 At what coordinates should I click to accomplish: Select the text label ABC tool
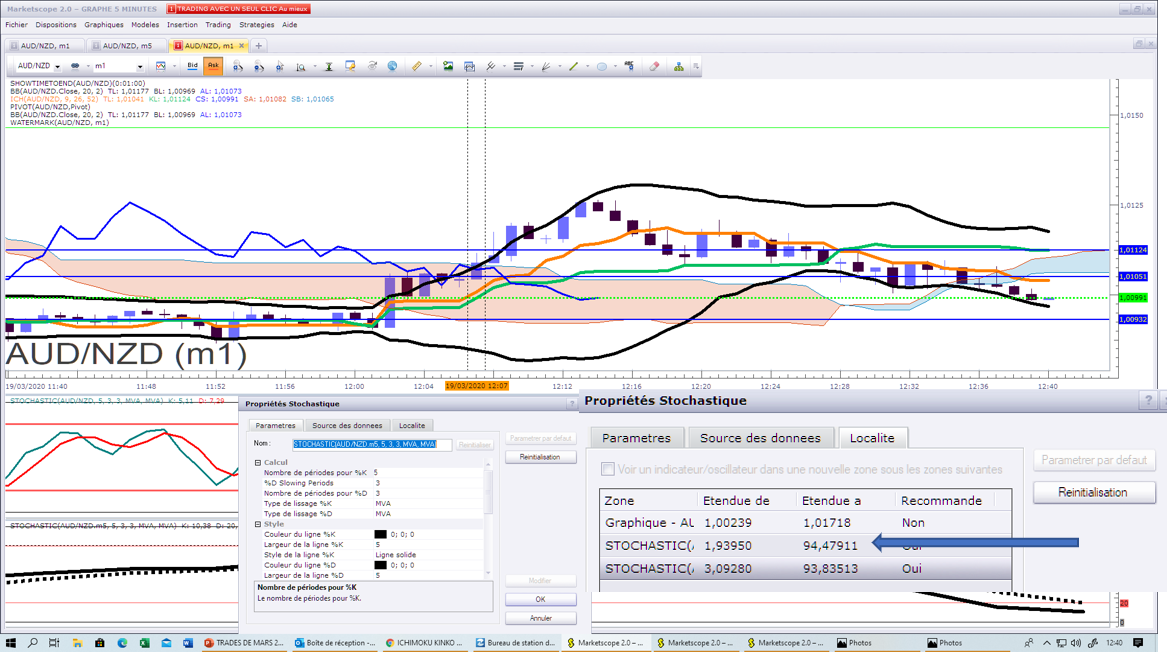[x=630, y=66]
